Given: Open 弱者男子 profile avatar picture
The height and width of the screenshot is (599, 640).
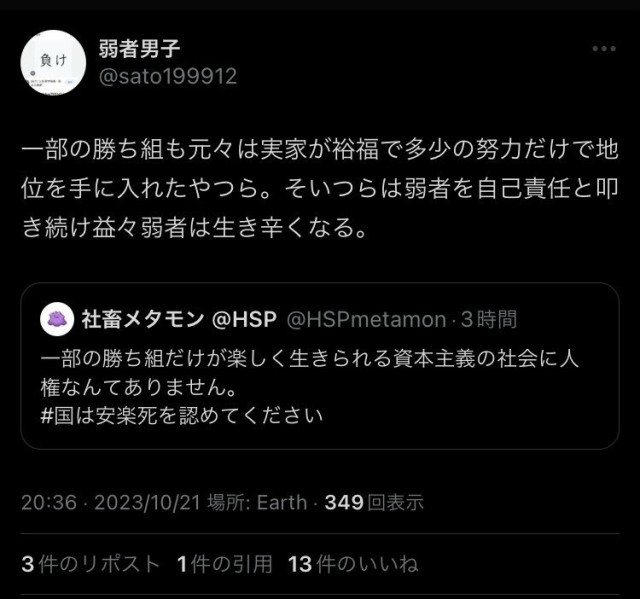Looking at the screenshot, I should 53,62.
